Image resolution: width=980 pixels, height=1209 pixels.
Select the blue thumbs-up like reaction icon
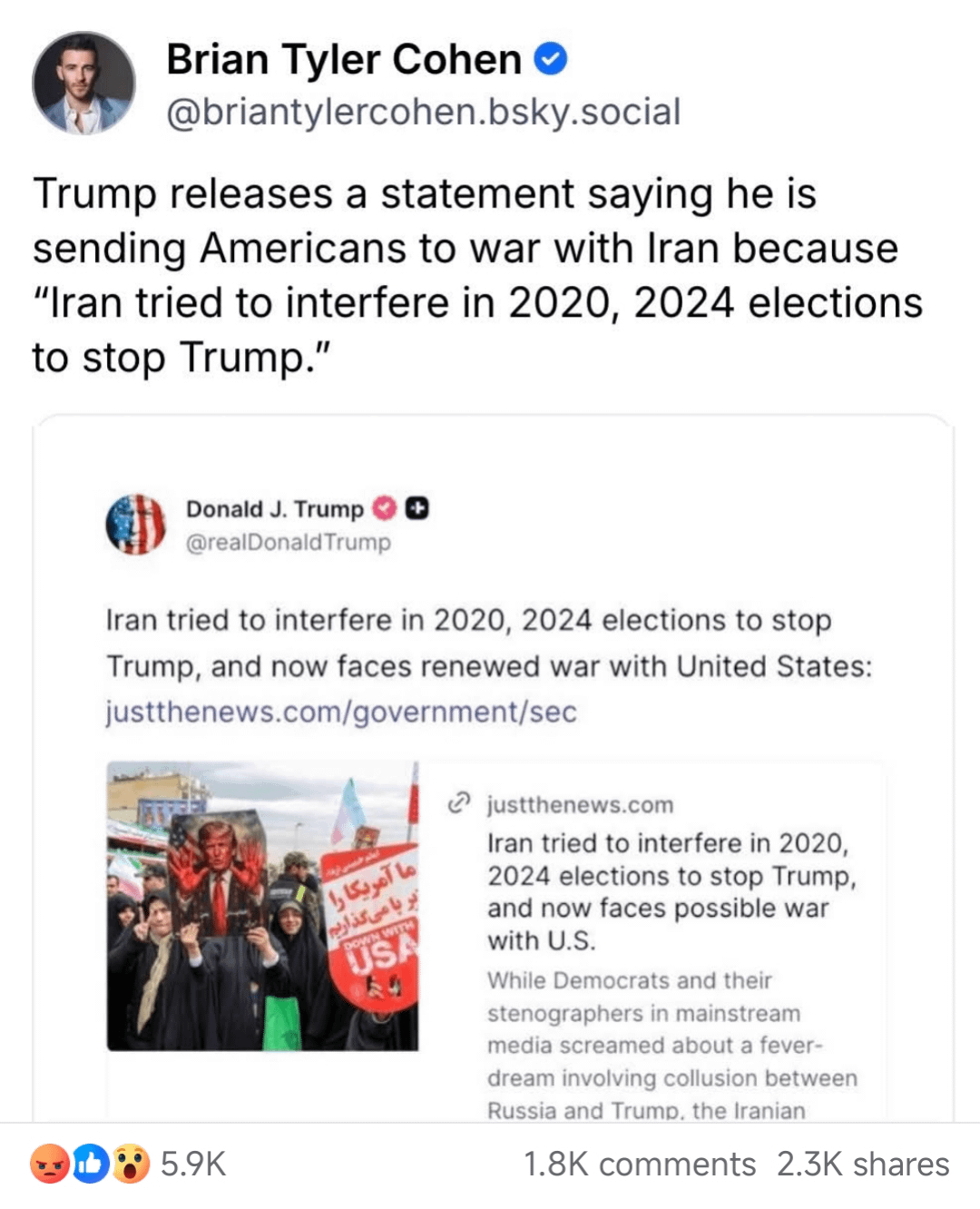[91, 1164]
